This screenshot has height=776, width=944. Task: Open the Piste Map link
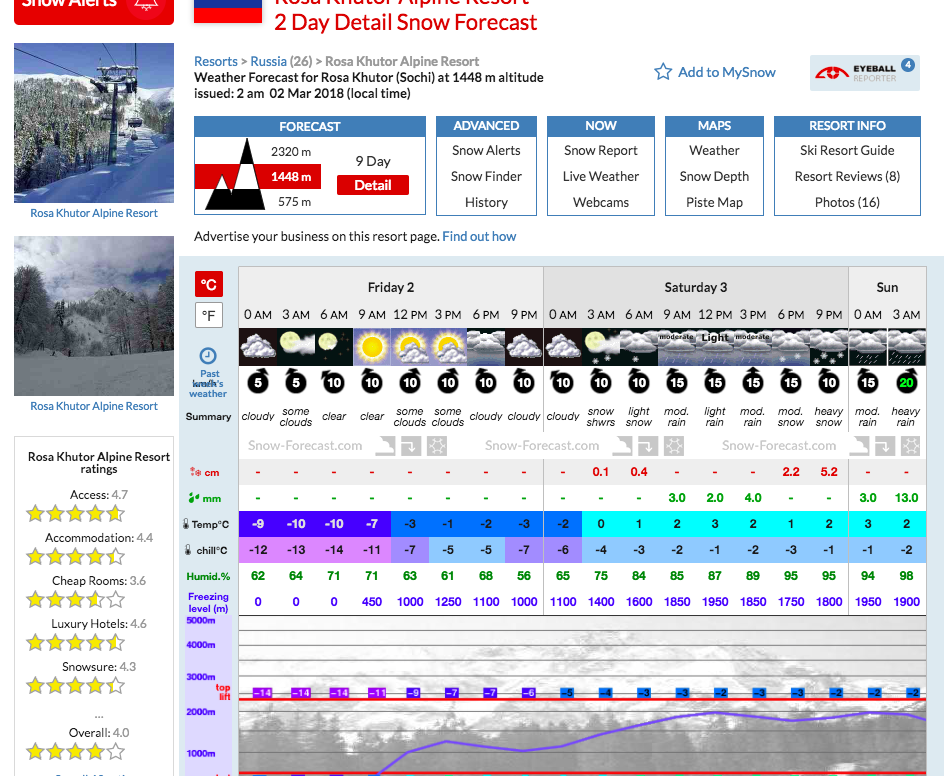(x=714, y=202)
